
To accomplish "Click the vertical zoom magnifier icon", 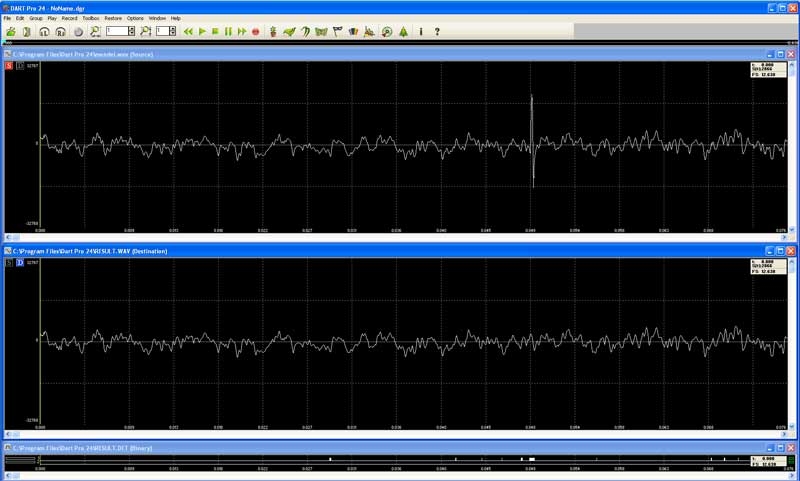I will pos(146,32).
